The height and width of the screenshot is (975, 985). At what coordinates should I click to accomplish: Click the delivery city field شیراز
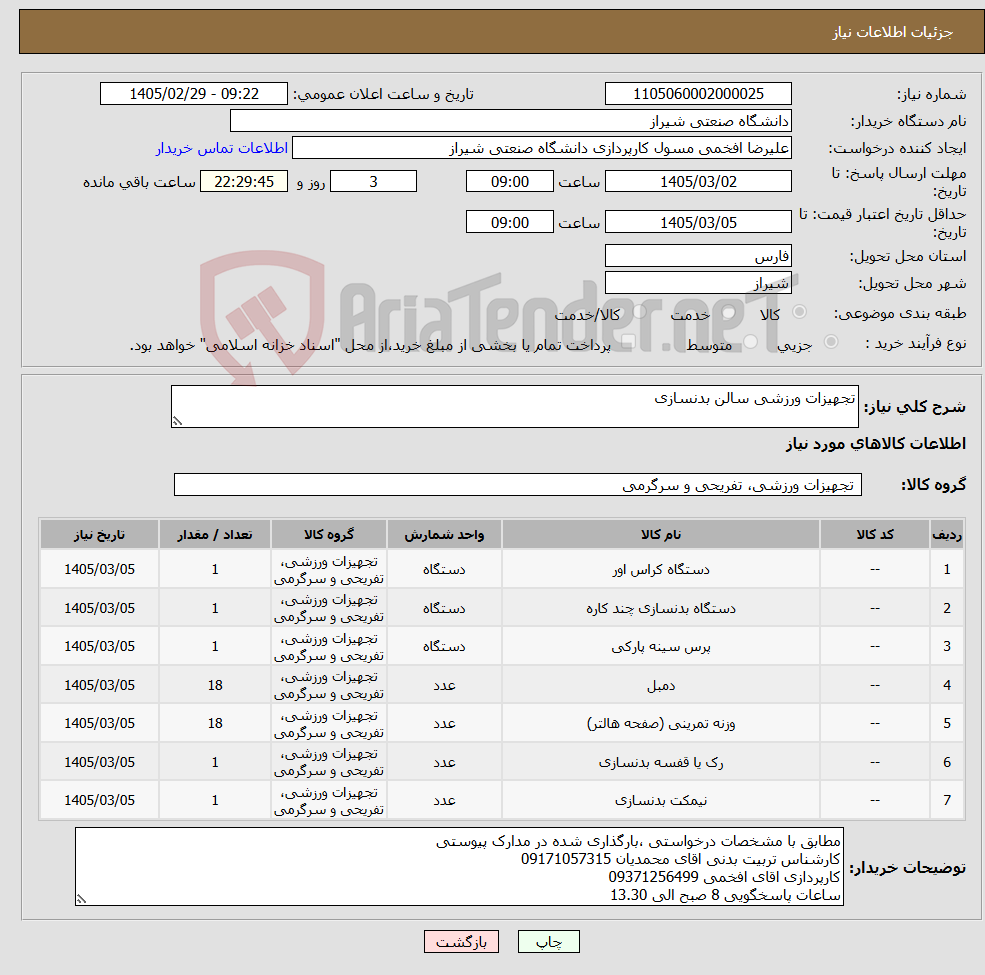[x=698, y=283]
